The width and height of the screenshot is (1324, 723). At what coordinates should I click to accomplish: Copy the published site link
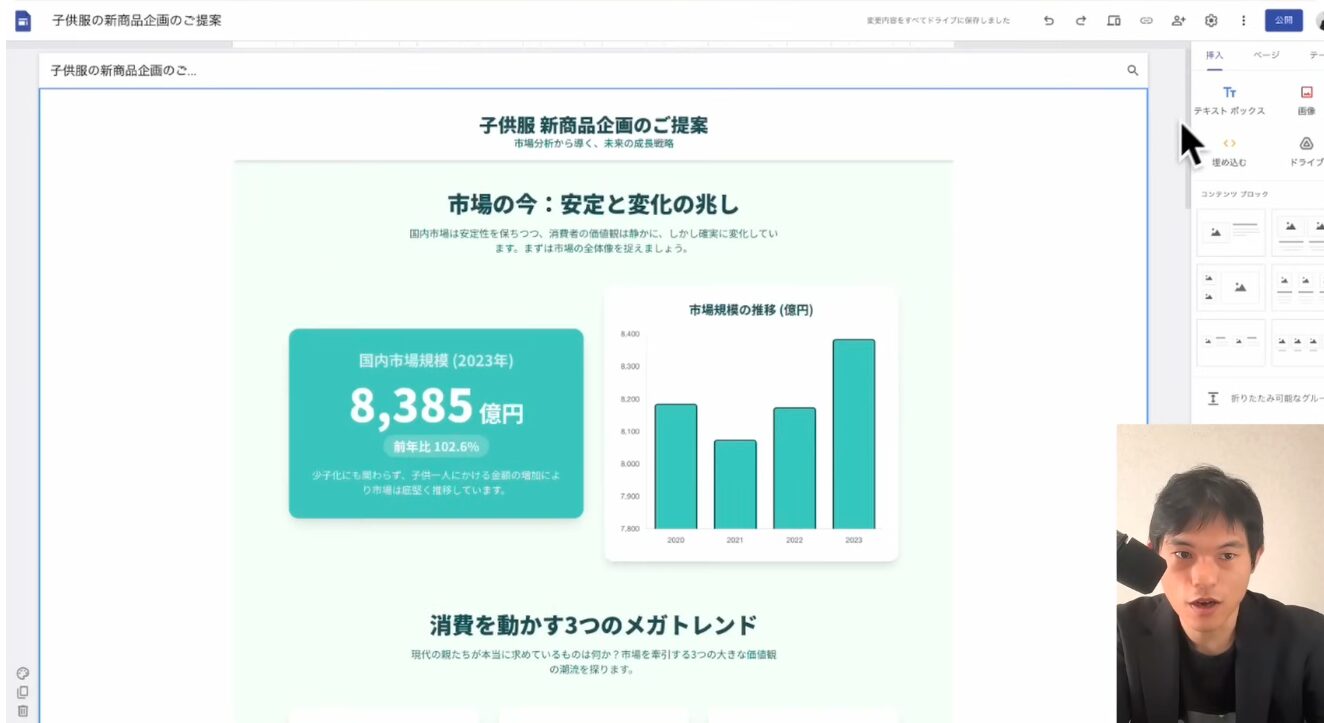click(1146, 20)
